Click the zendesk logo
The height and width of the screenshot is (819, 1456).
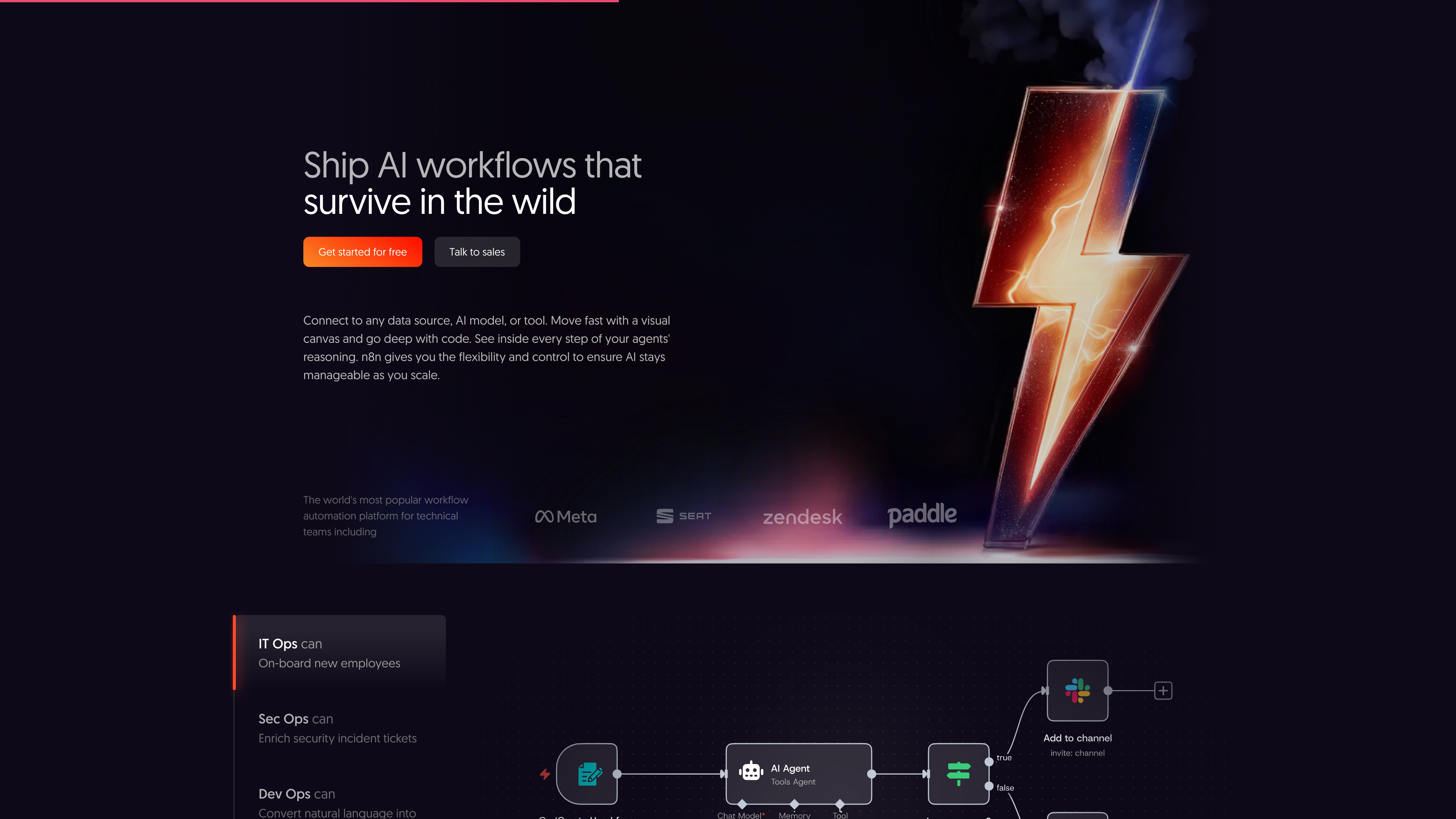(x=803, y=516)
